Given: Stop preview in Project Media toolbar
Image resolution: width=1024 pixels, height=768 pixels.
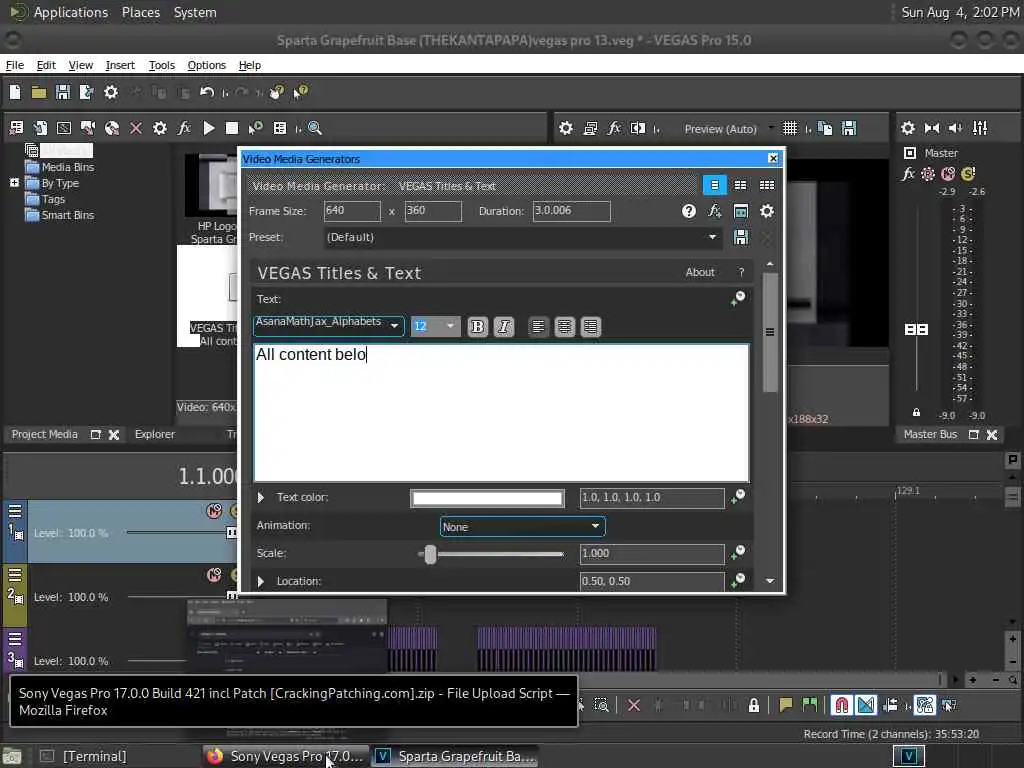Looking at the screenshot, I should pos(232,128).
